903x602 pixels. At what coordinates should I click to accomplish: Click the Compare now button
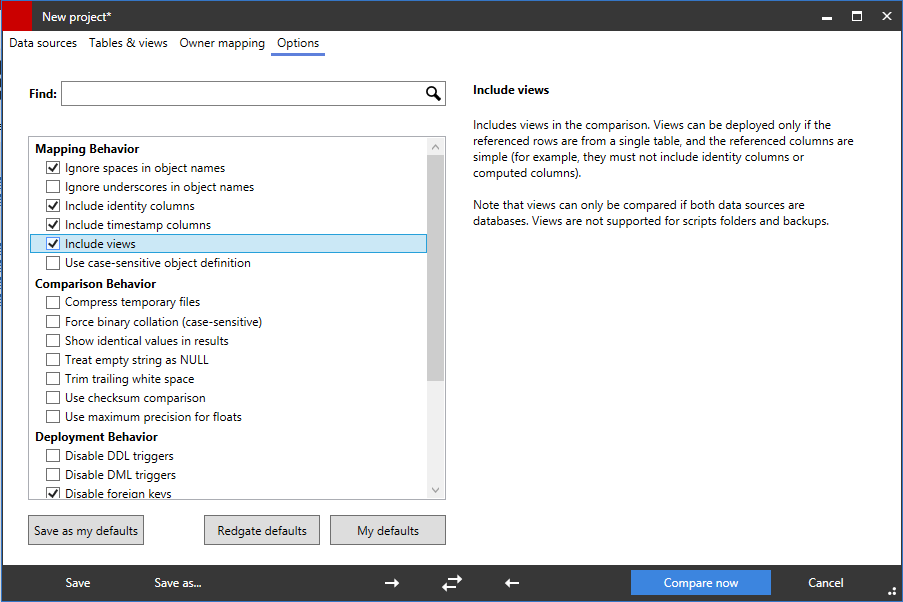700,582
